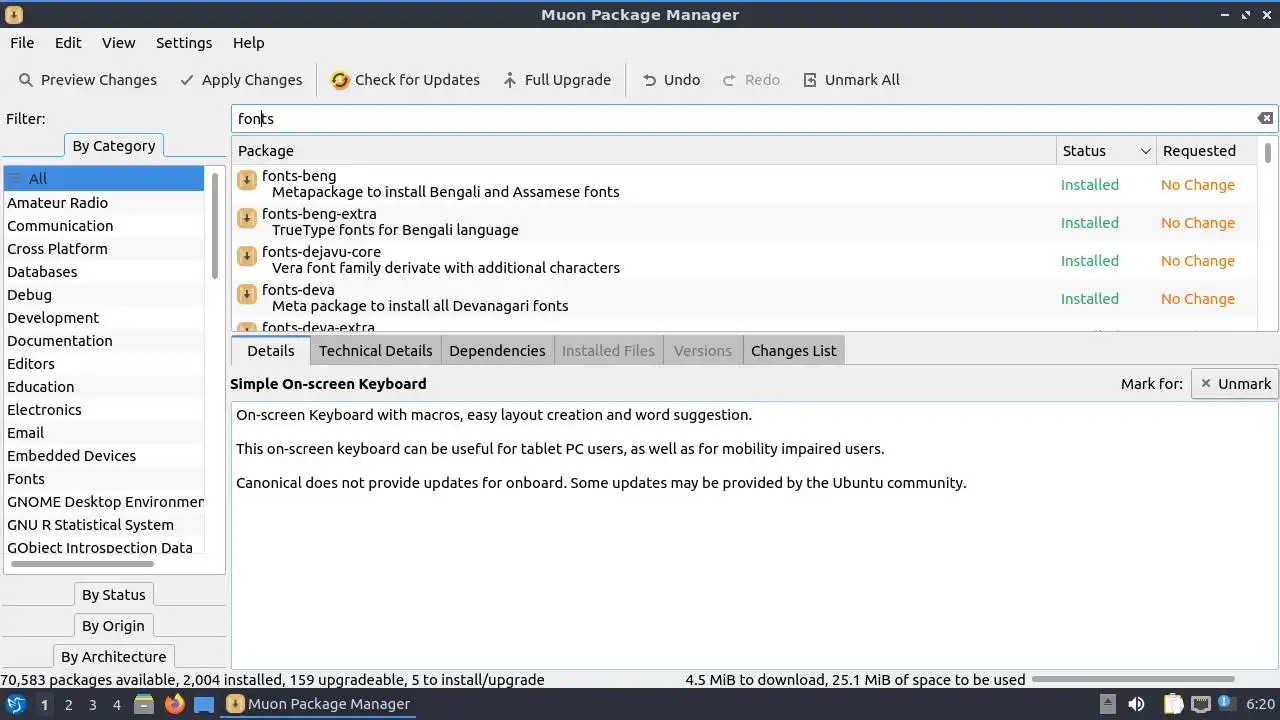Select the Email category
The width and height of the screenshot is (1280, 720).
click(104, 433)
